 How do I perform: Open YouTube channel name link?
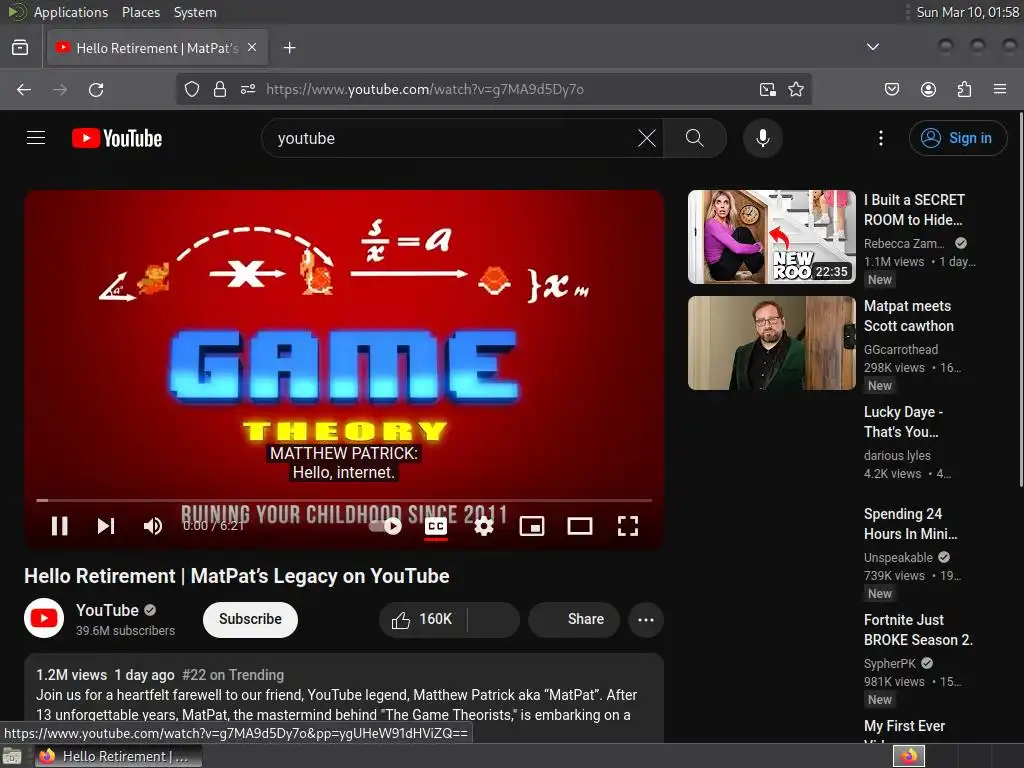point(107,610)
